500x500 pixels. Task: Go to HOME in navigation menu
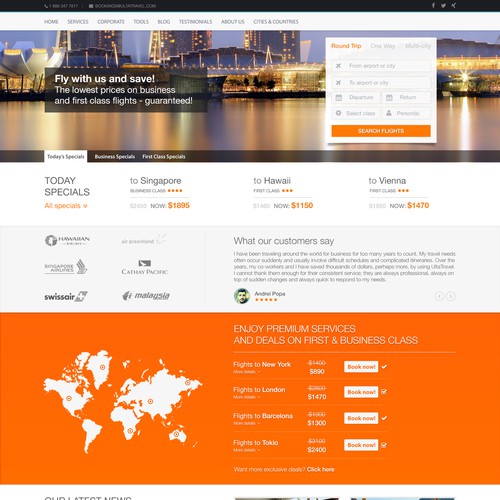(x=51, y=22)
